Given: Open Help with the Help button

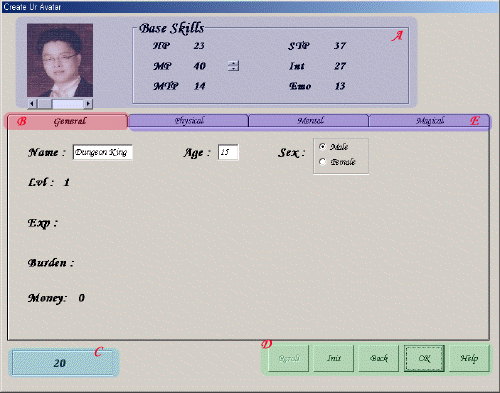Looking at the screenshot, I should point(469,358).
